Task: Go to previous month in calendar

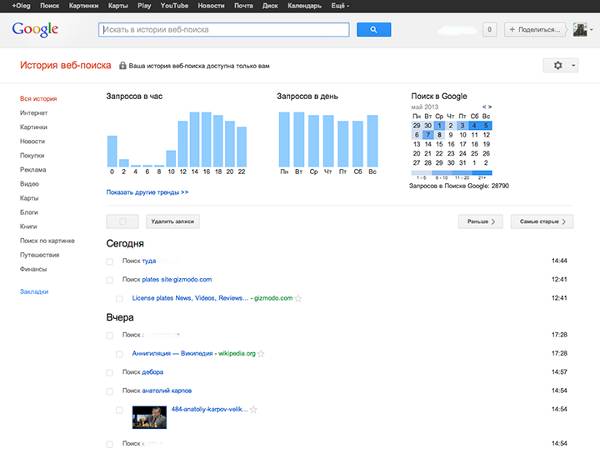Action: [x=484, y=107]
